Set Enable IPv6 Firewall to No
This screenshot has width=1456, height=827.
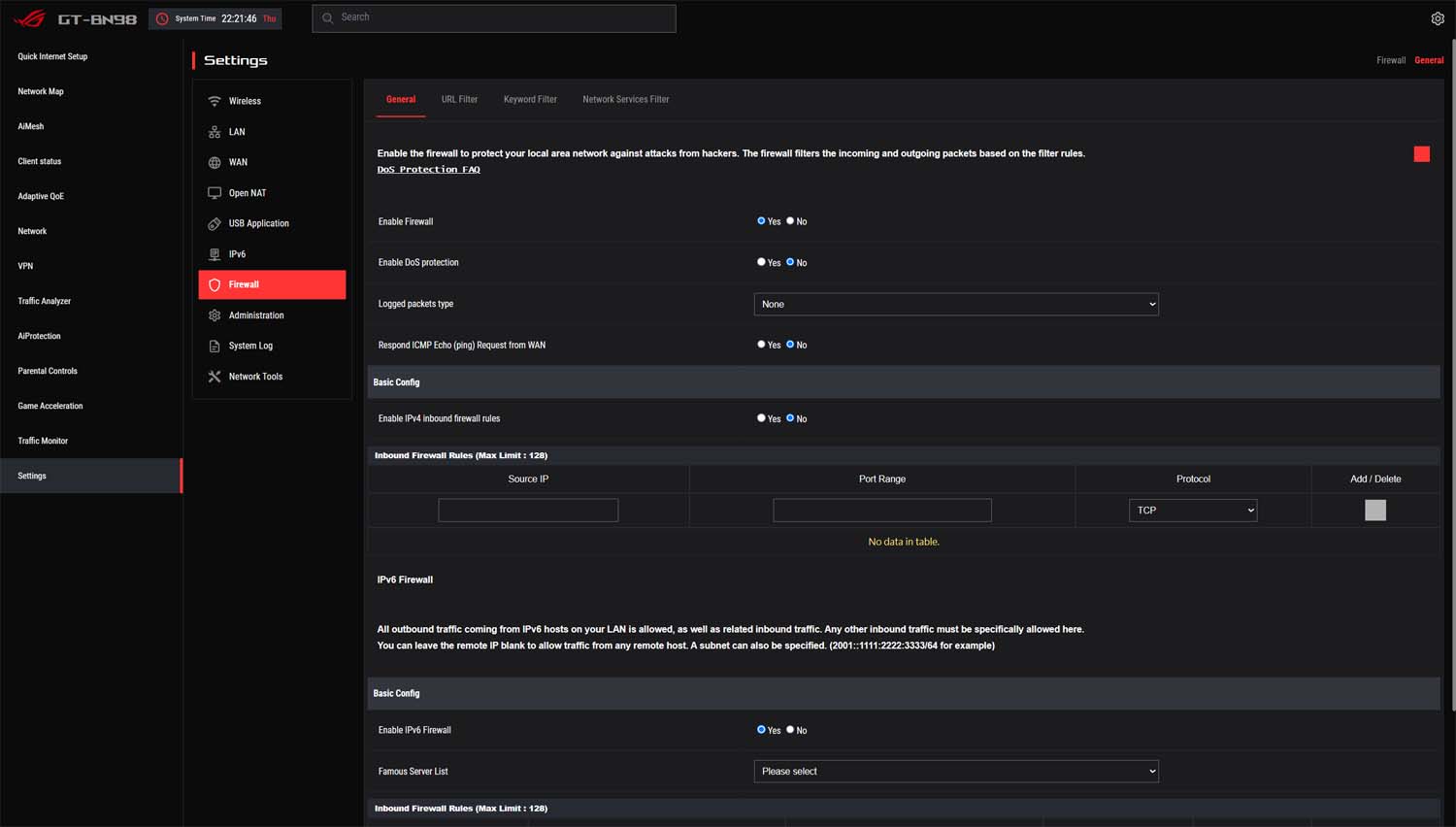pos(790,730)
